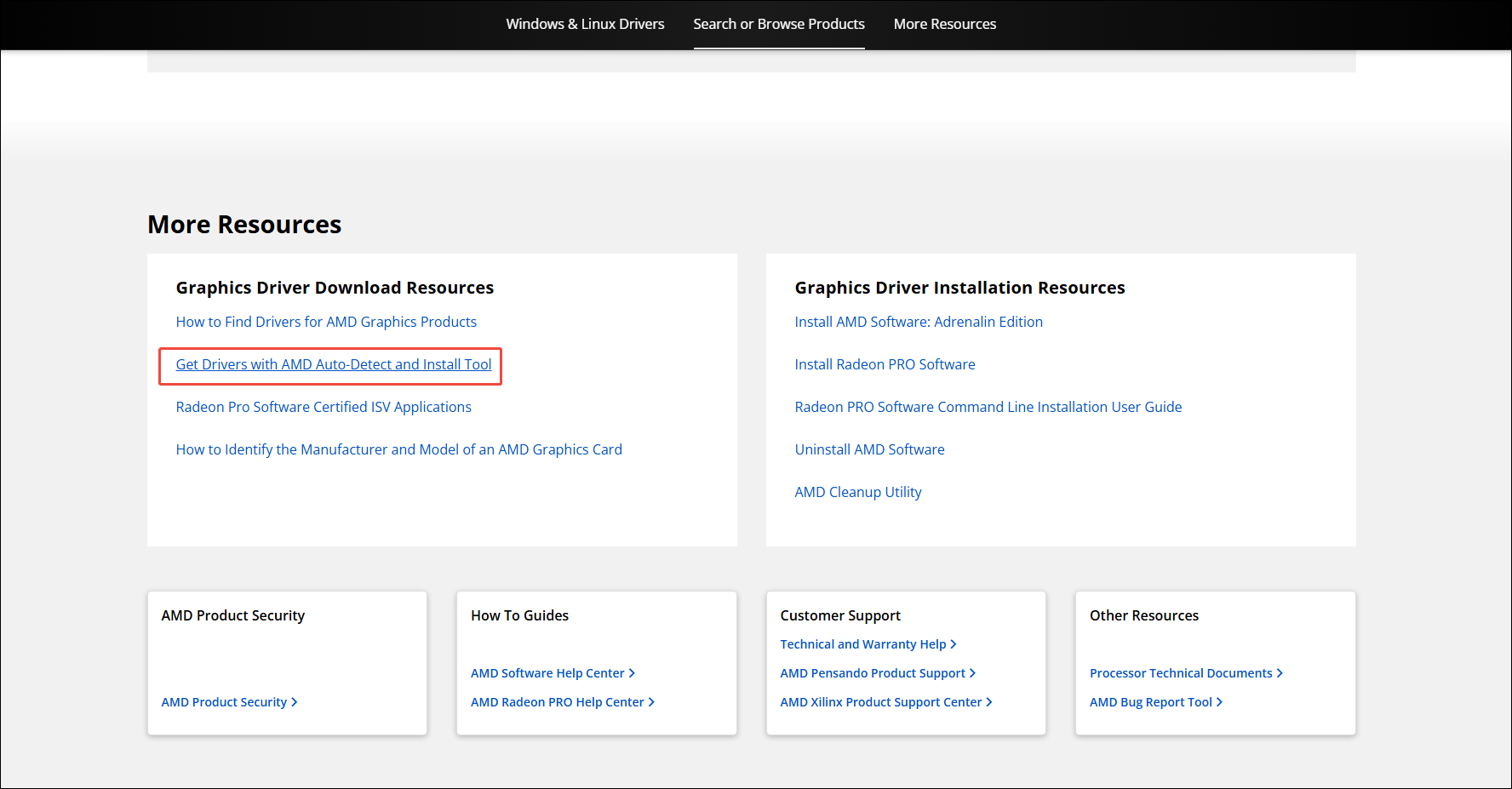
Task: Open Radeon Pro Software Certified ISV Applications
Action: pos(324,407)
